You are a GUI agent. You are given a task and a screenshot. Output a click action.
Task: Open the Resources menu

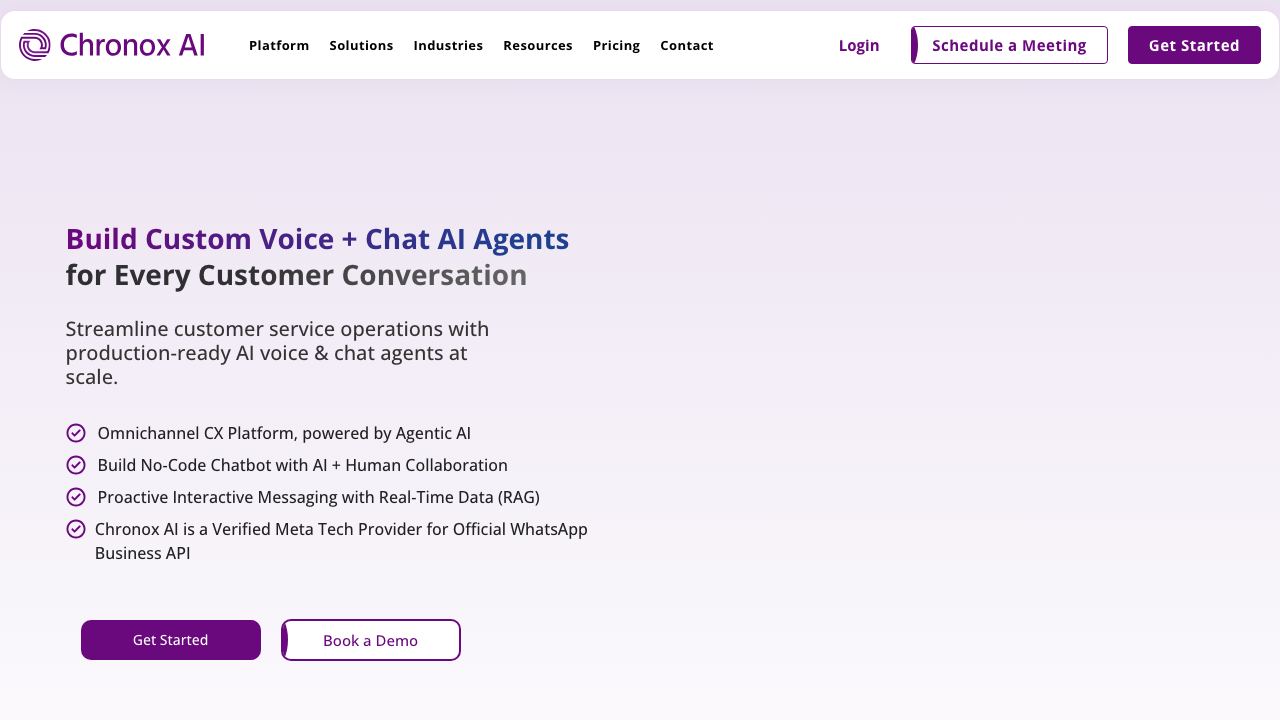click(538, 45)
